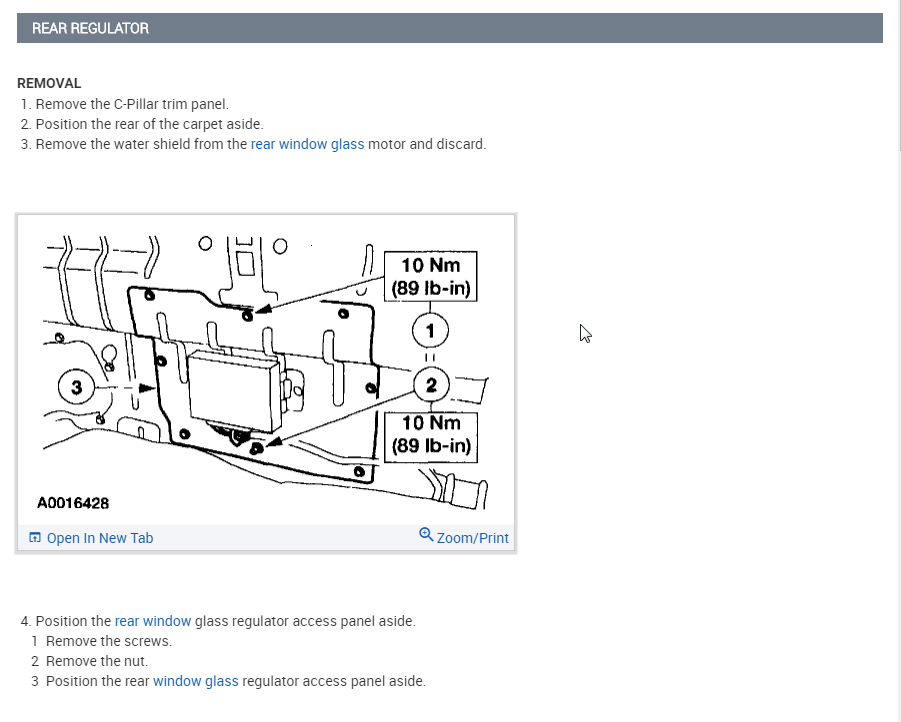Image resolution: width=901 pixels, height=722 pixels.
Task: Open the diagram in a new tab
Action: point(99,538)
